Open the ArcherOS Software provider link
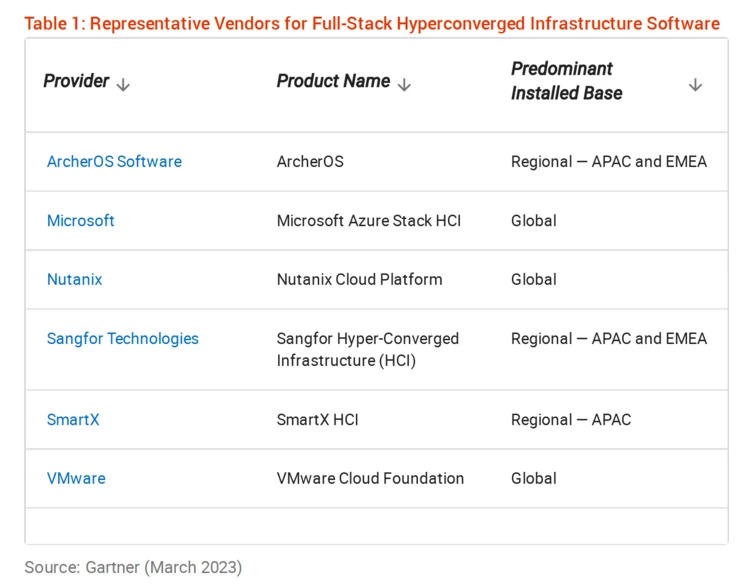This screenshot has width=750, height=584. [114, 161]
